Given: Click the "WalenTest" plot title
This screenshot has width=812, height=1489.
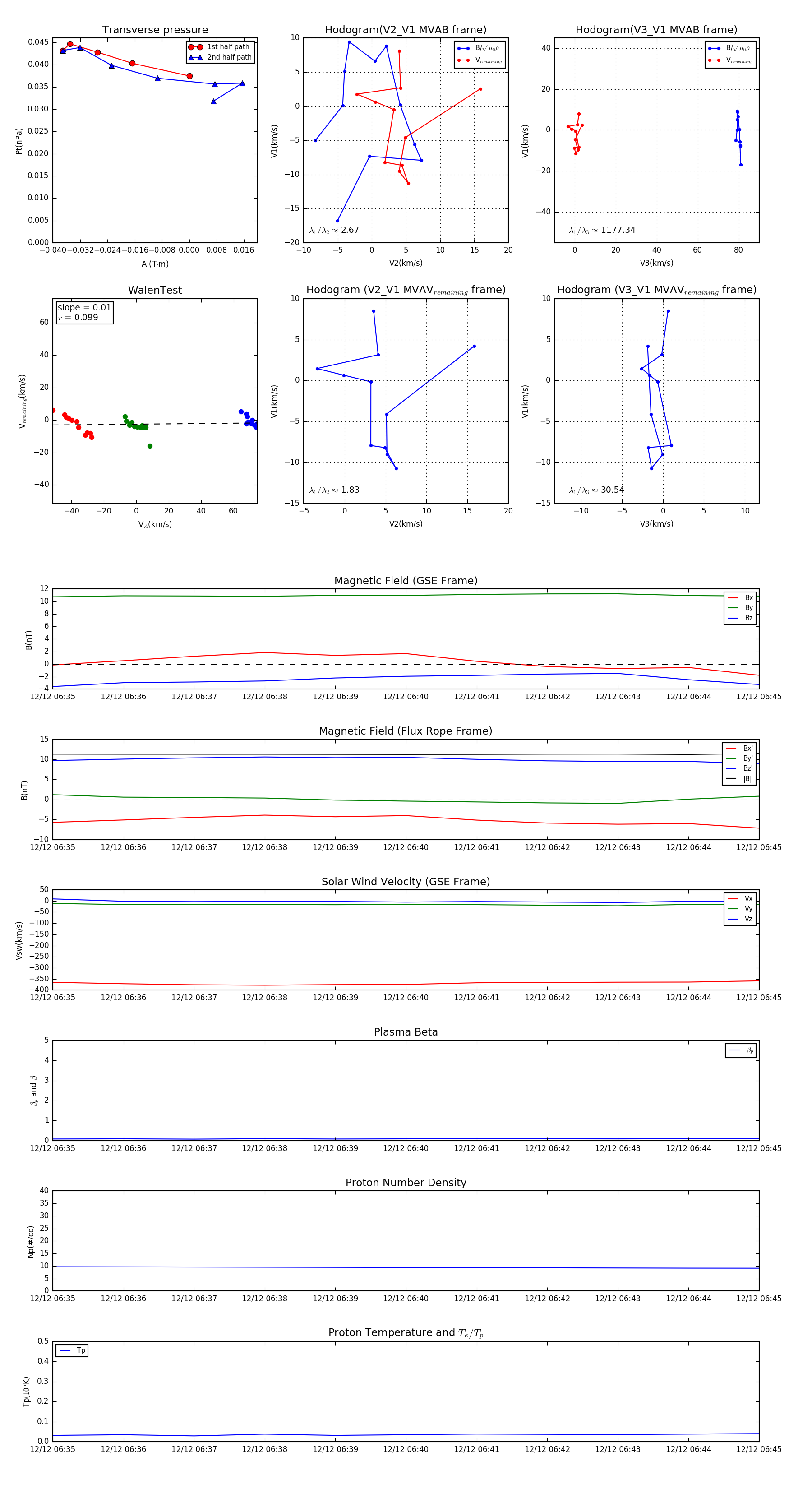Looking at the screenshot, I should [x=155, y=290].
